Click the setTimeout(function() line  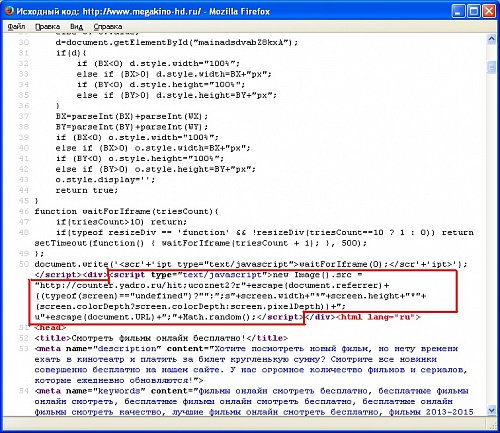(201, 243)
